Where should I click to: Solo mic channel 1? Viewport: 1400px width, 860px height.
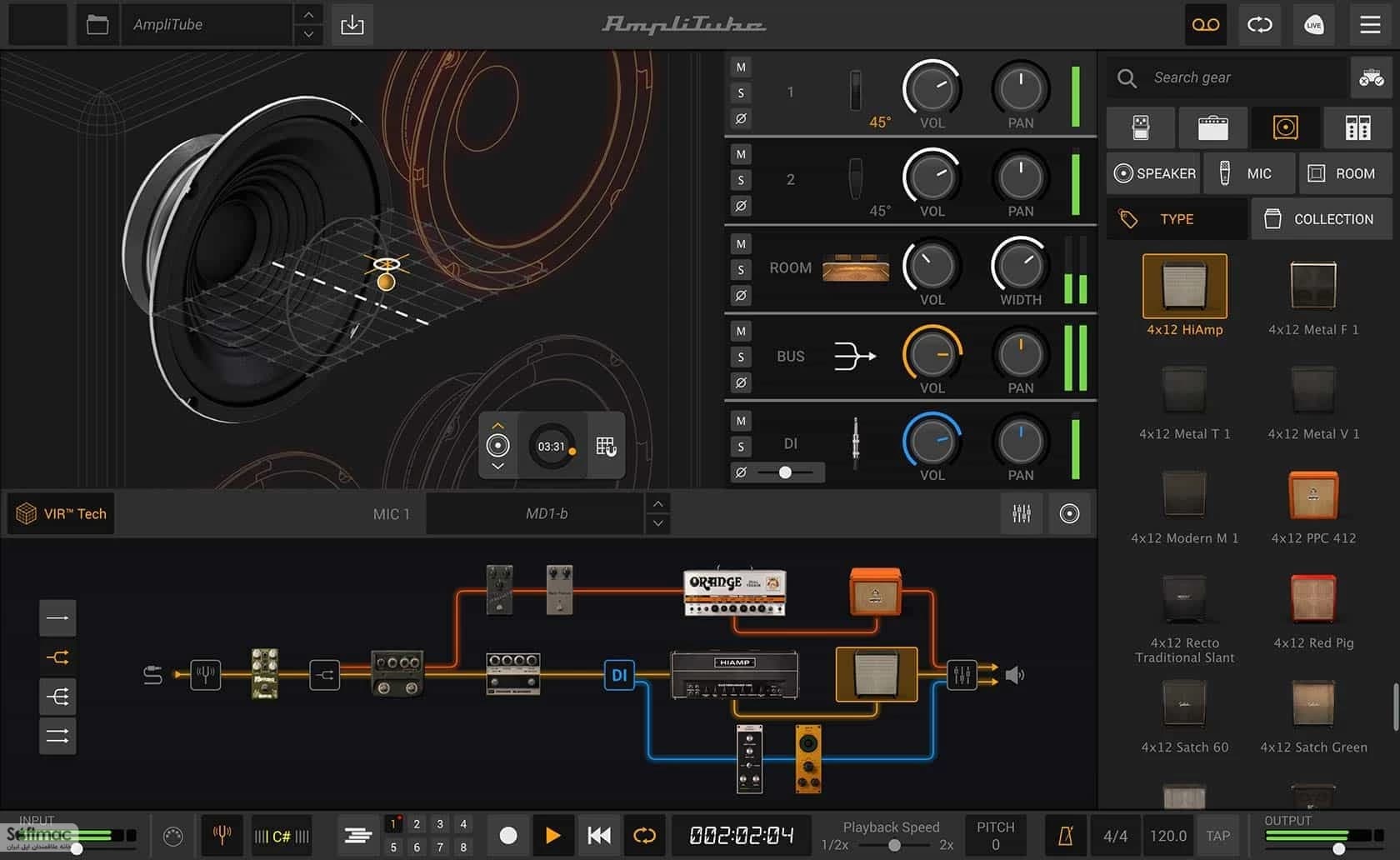(x=741, y=93)
